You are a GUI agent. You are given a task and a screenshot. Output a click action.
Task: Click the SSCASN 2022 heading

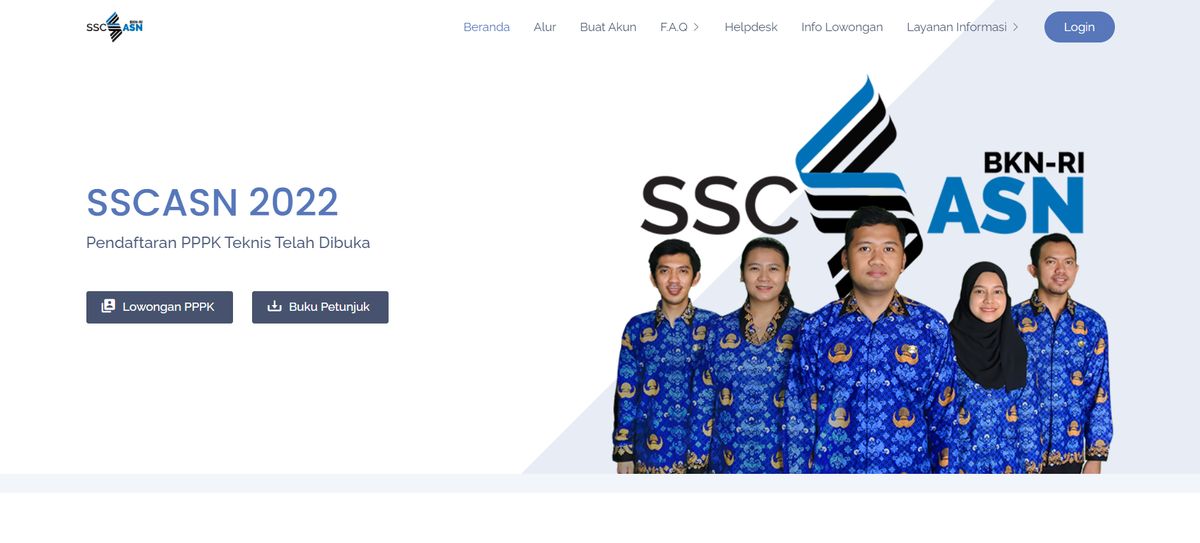(212, 203)
